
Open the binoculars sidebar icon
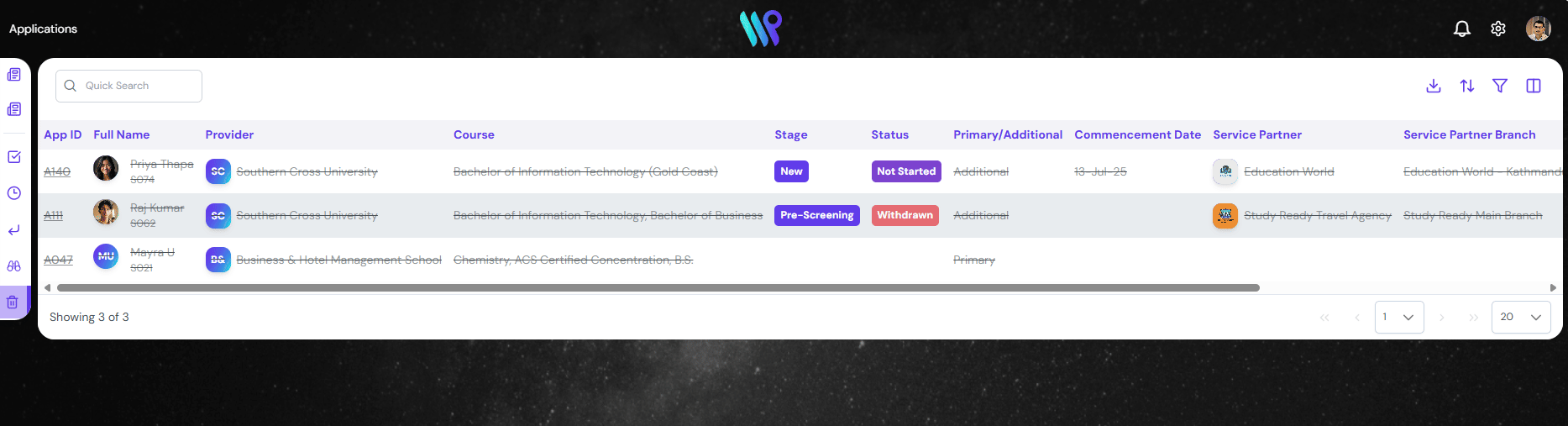[14, 266]
